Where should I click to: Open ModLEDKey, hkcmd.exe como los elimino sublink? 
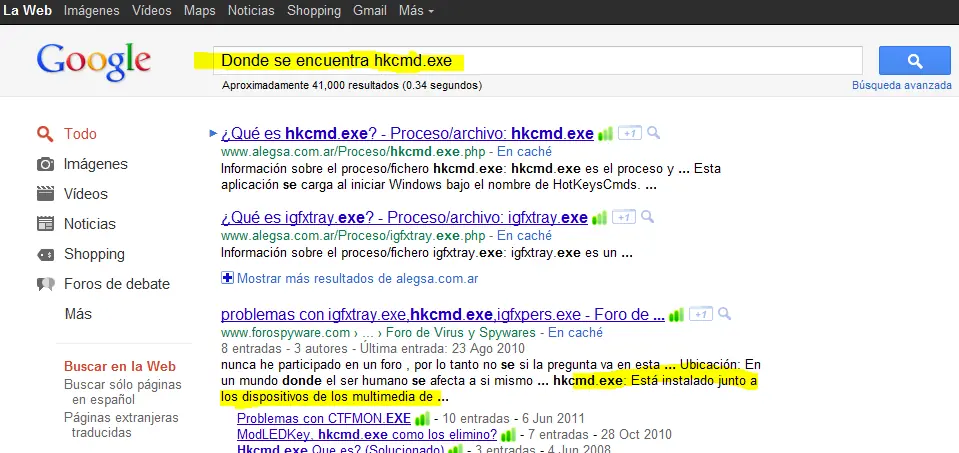367,435
